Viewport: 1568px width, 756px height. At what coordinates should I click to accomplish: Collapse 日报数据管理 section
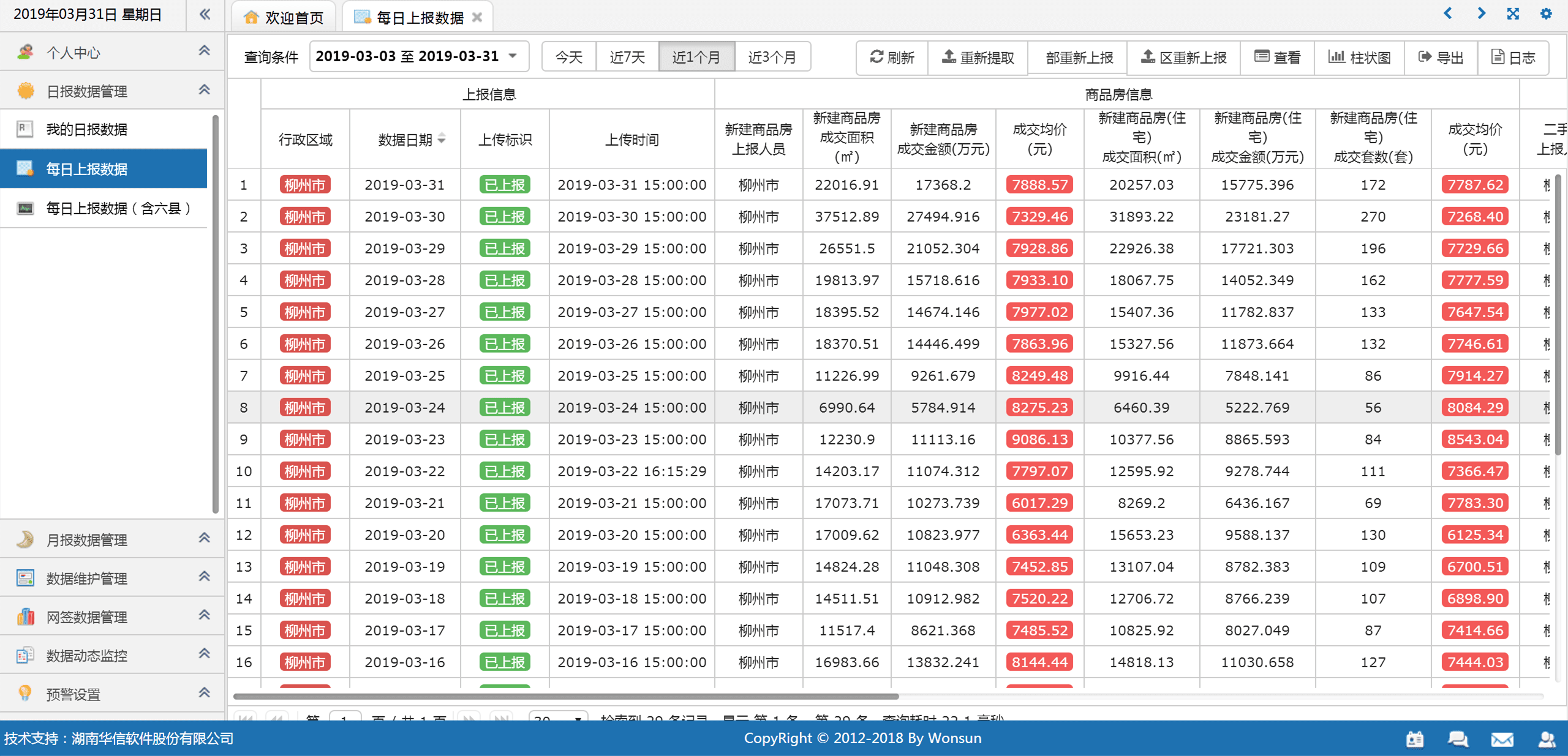112,91
